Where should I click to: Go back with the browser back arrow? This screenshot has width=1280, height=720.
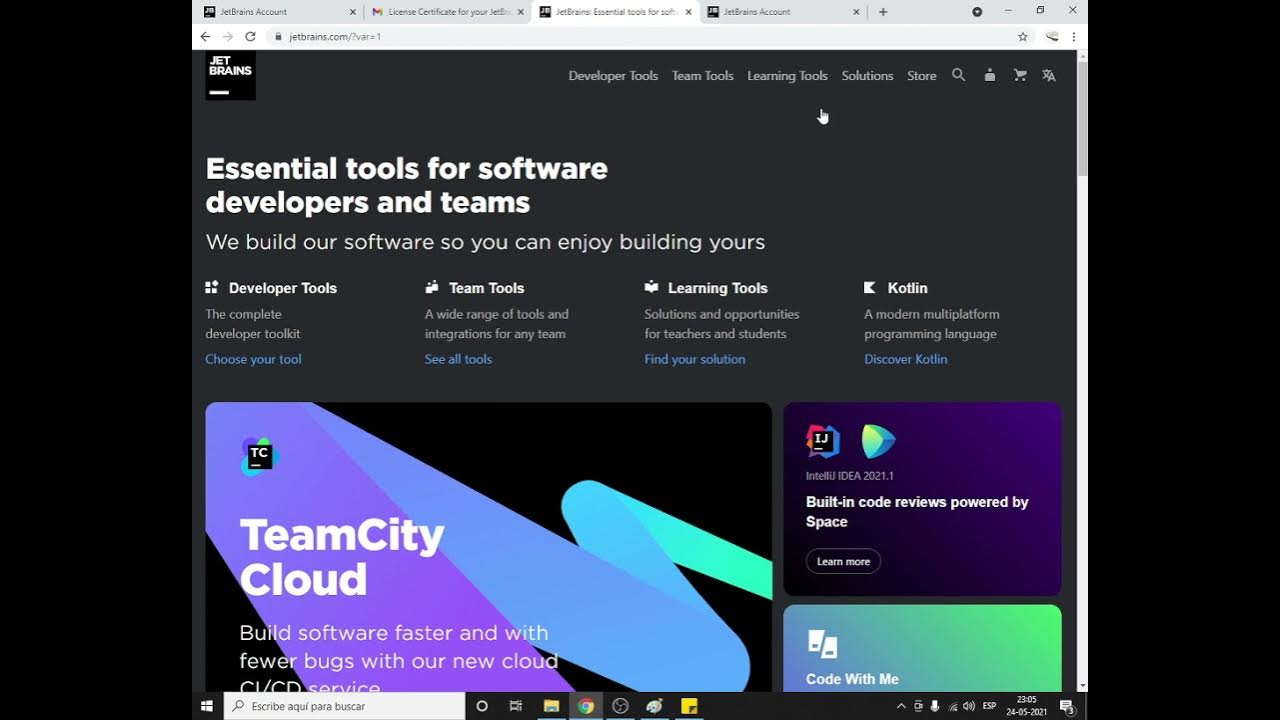205,36
